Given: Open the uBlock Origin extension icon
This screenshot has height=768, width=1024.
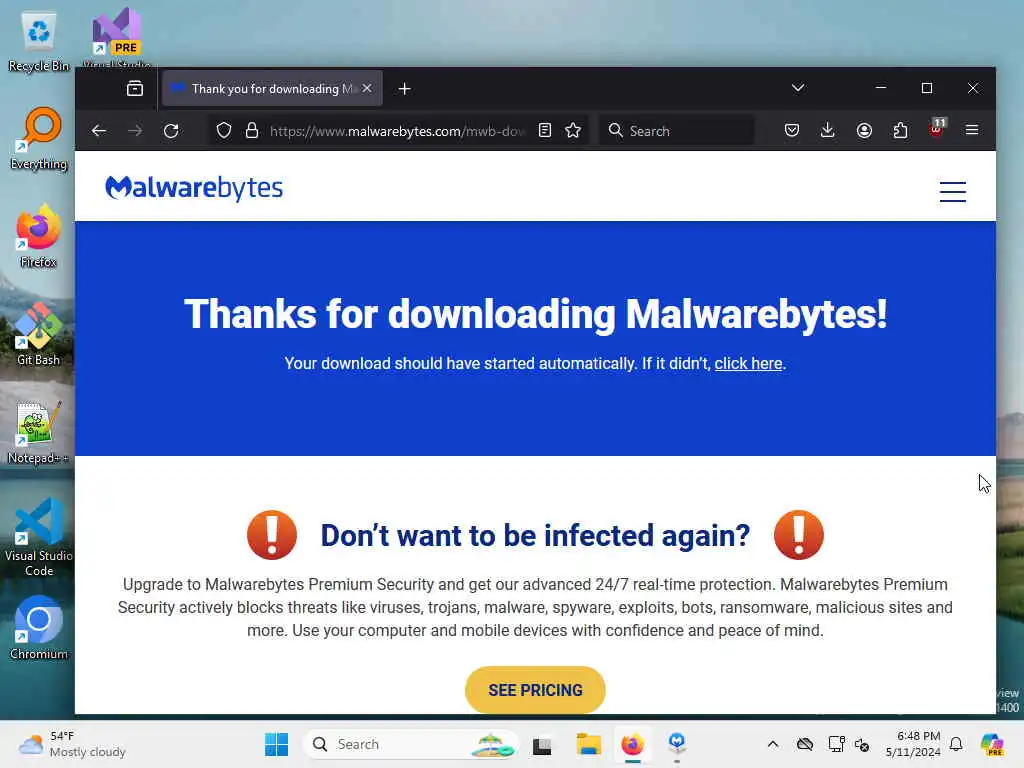Looking at the screenshot, I should 936,129.
